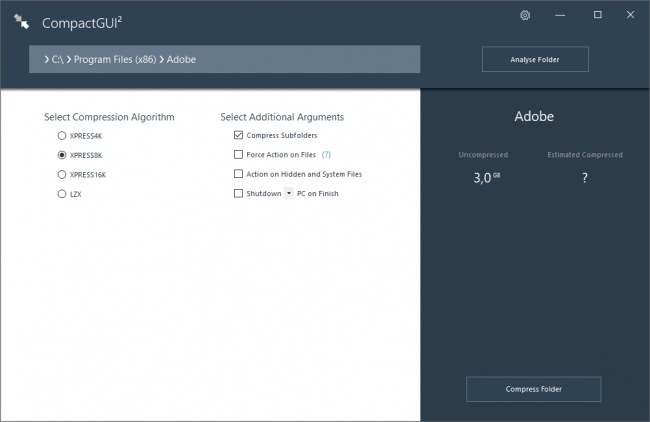Screen dimensions: 650x422
Task: Open the settings gear icon
Action: pyautogui.click(x=525, y=15)
